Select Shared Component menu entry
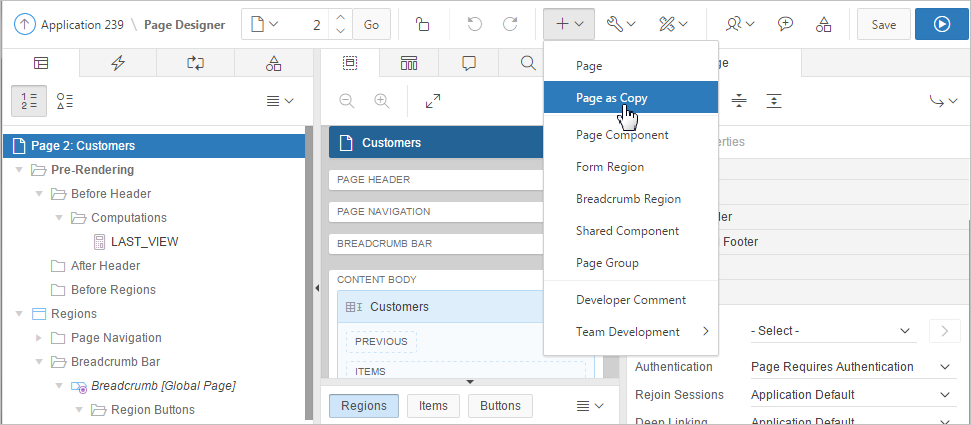The width and height of the screenshot is (971, 425). point(627,231)
